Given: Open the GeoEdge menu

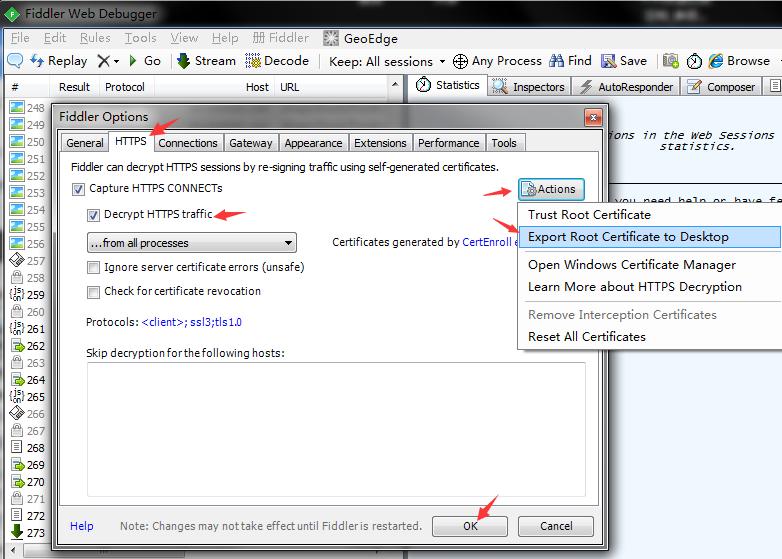Looking at the screenshot, I should [360, 38].
